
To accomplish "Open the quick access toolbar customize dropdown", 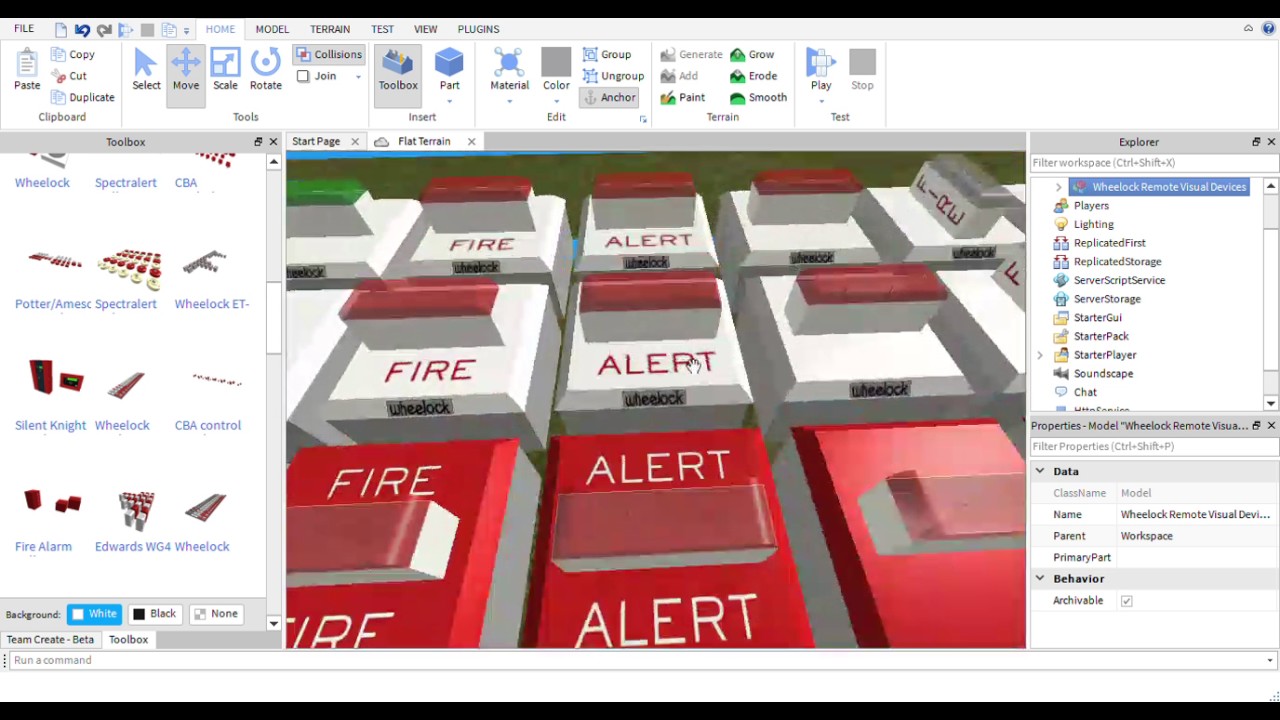I will pyautogui.click(x=186, y=31).
